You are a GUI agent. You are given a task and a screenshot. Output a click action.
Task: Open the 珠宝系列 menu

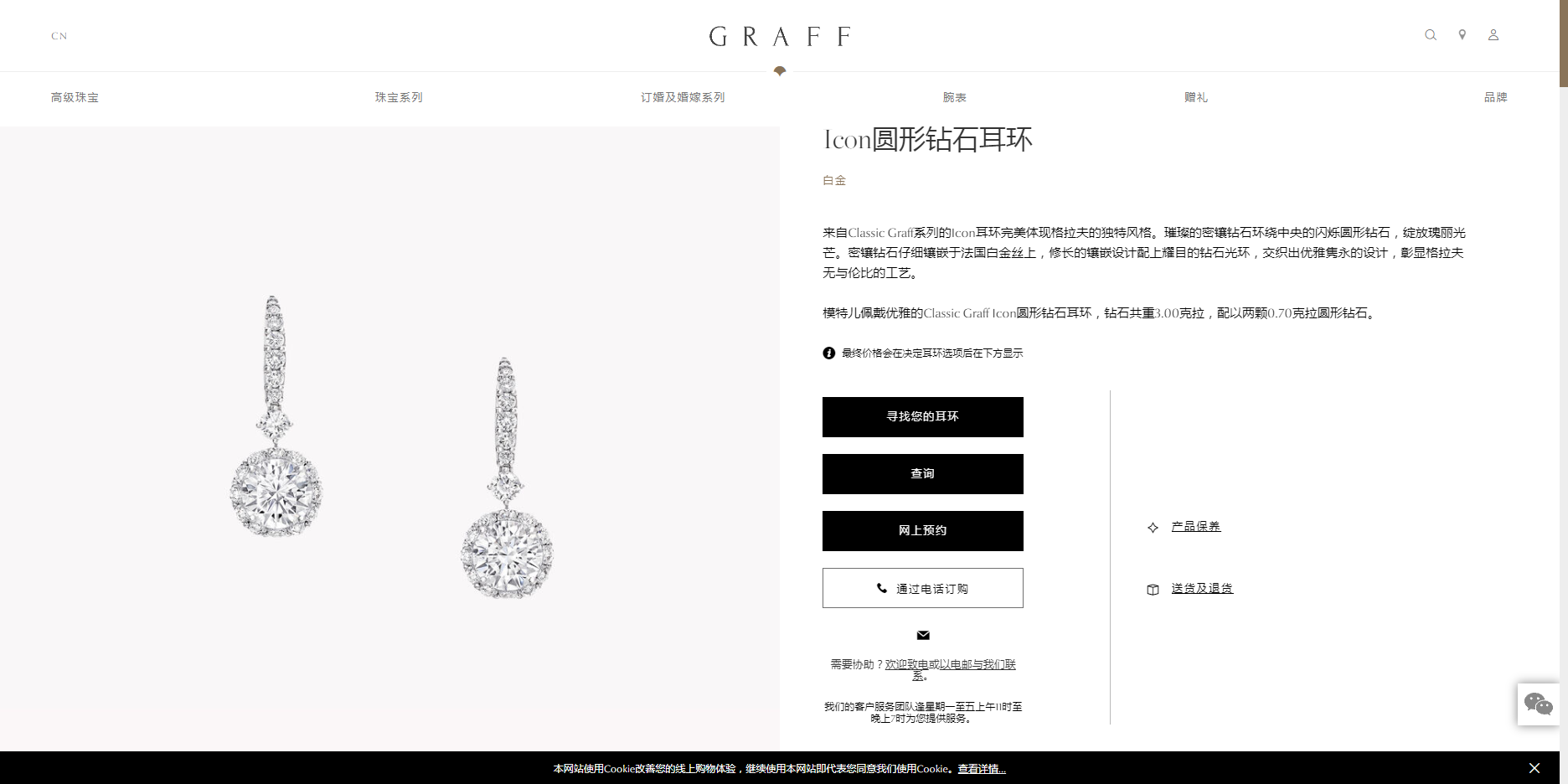tap(399, 97)
